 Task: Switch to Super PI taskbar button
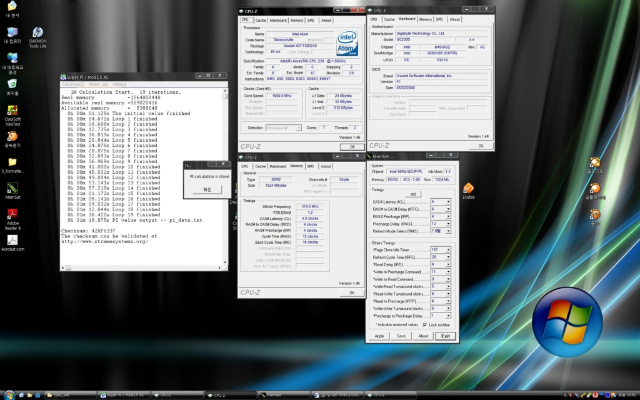click(x=122, y=395)
